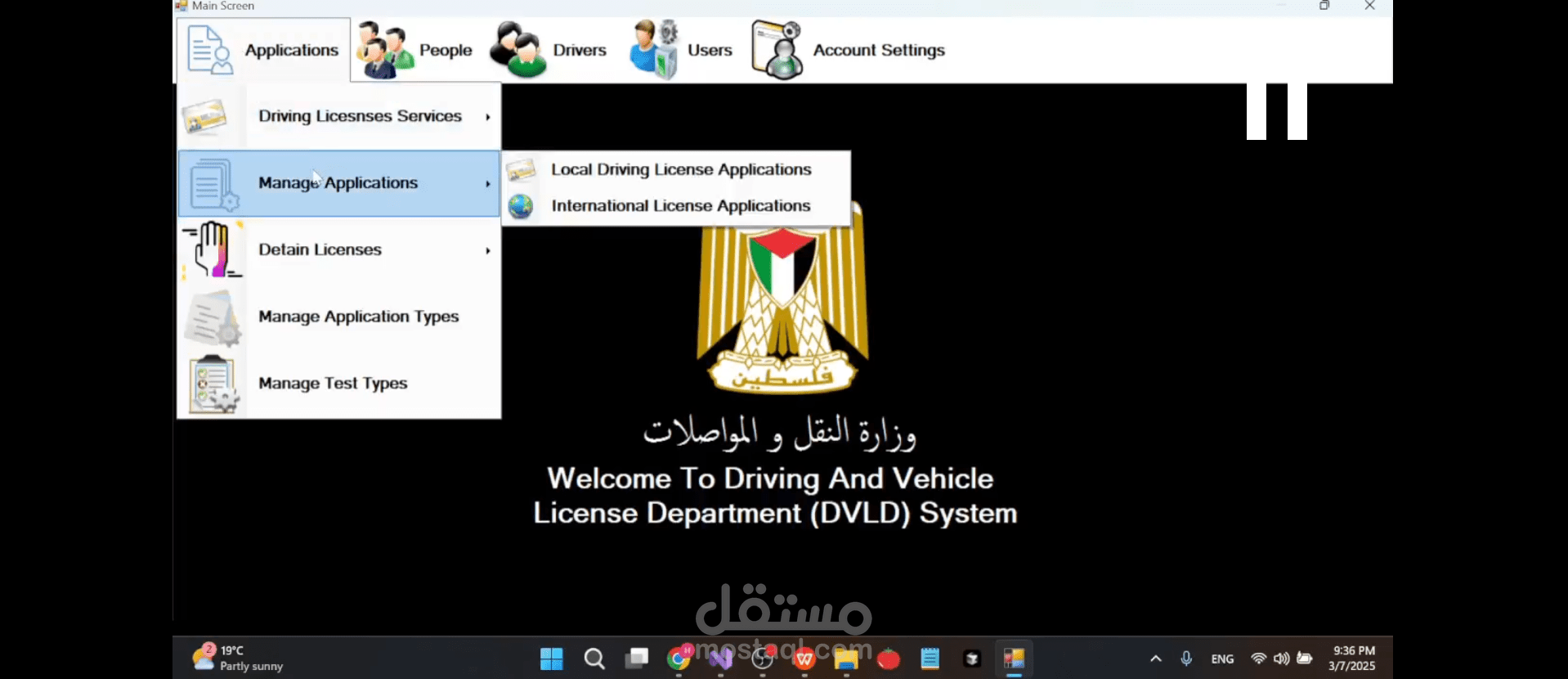Open International License Applications
Image resolution: width=1568 pixels, height=679 pixels.
(676, 206)
